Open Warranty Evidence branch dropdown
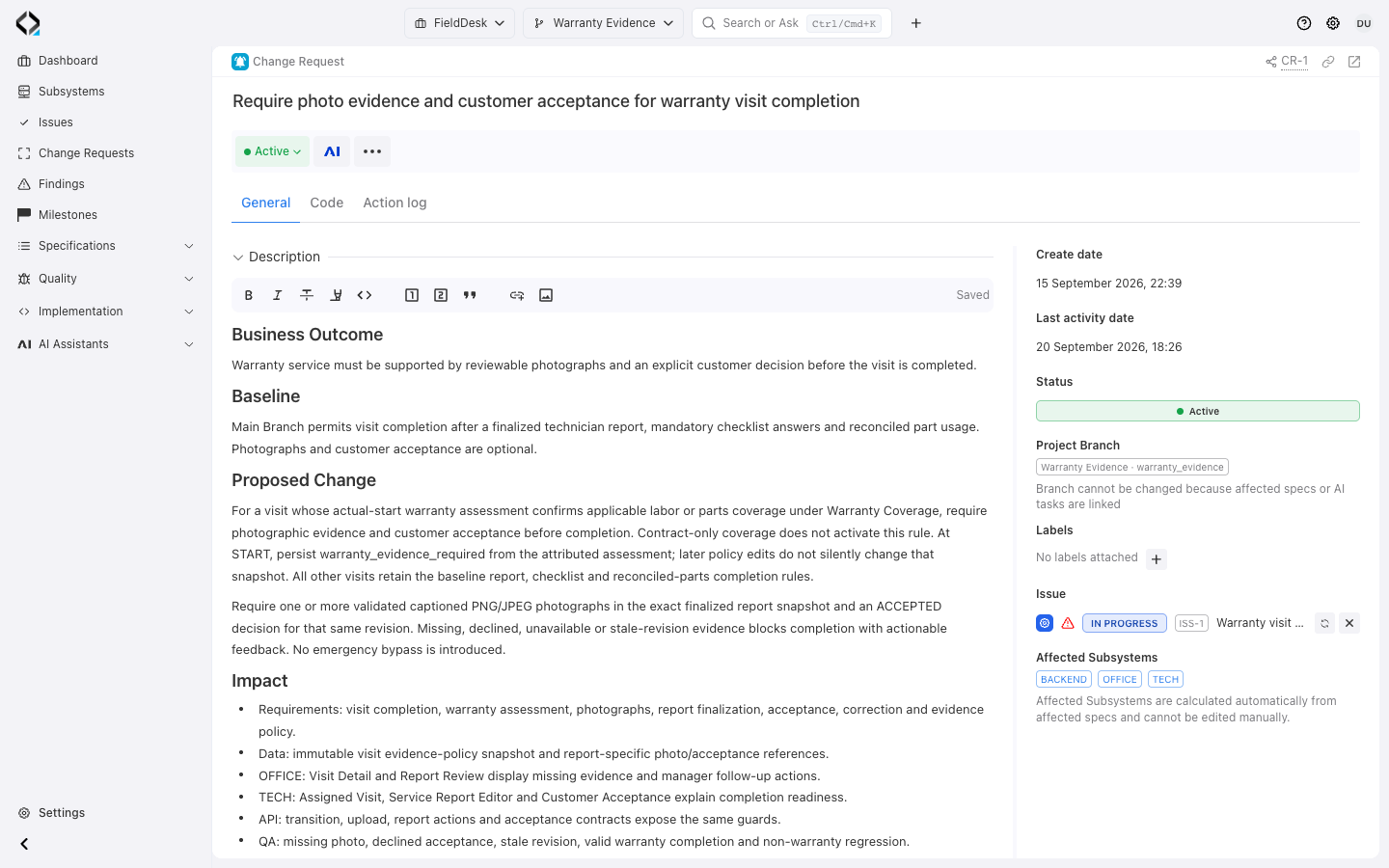The image size is (1389, 868). tap(604, 23)
